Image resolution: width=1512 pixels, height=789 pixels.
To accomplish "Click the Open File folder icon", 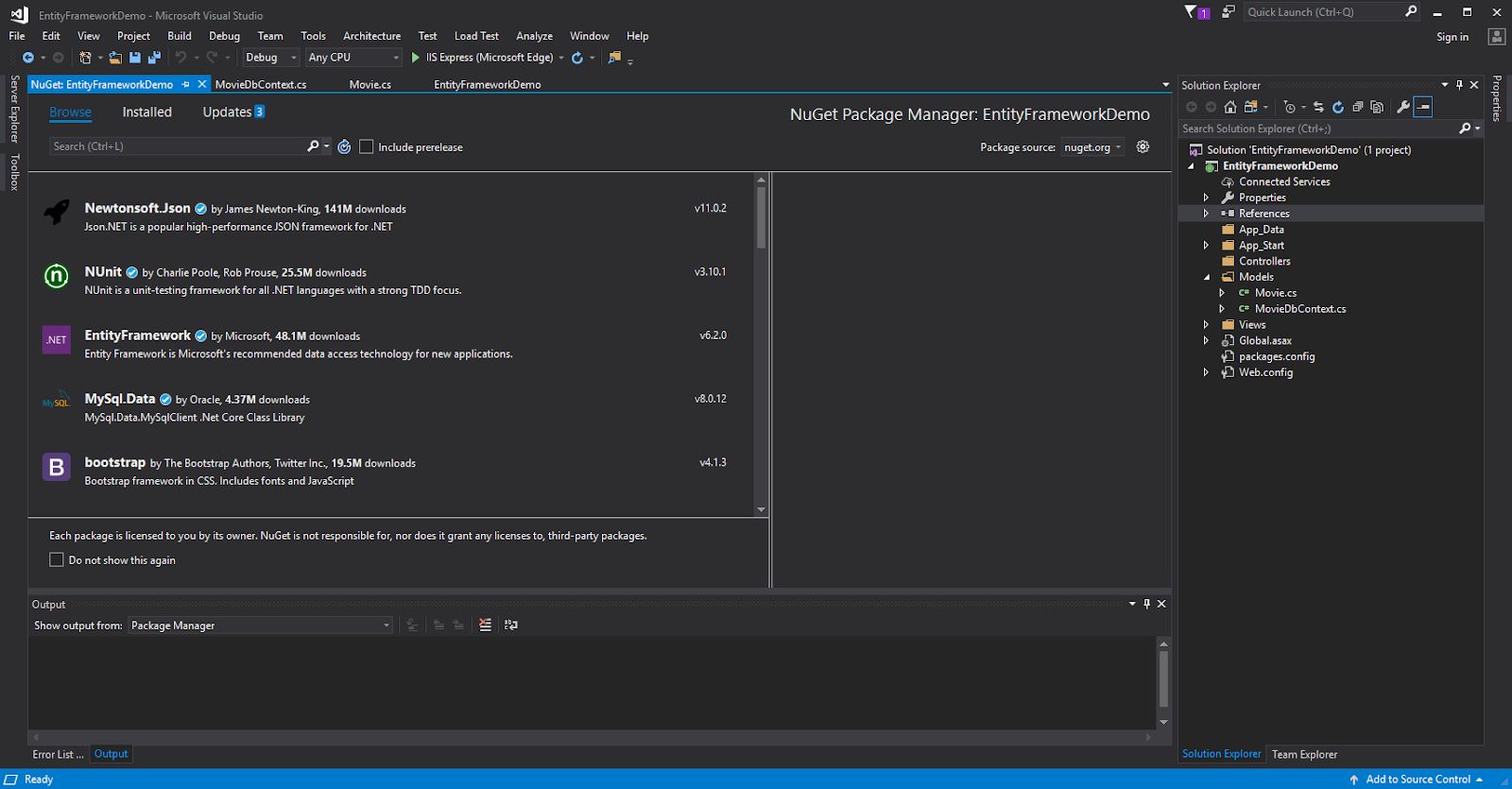I will coord(115,58).
